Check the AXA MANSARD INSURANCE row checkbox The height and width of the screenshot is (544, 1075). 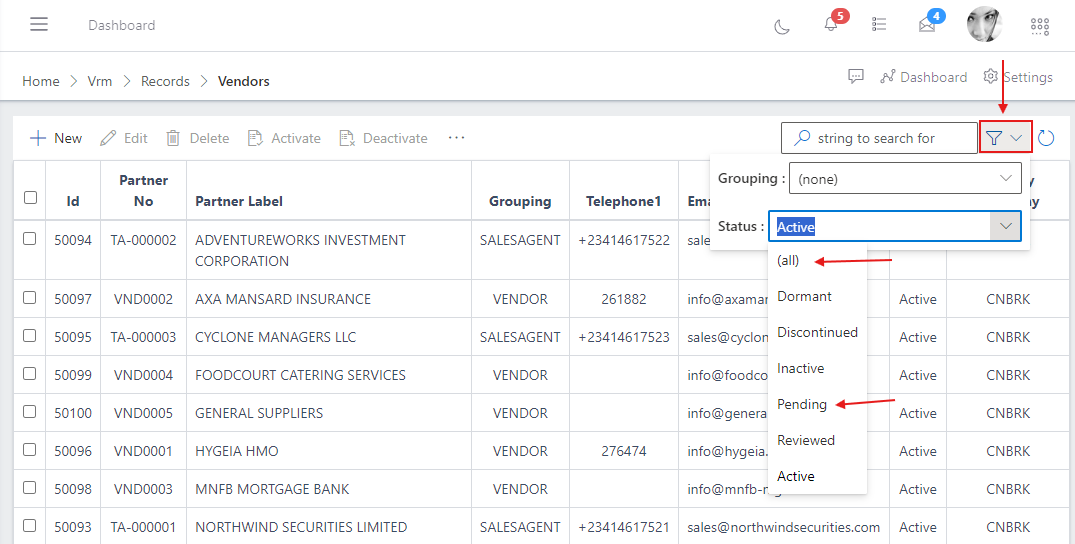[29, 298]
